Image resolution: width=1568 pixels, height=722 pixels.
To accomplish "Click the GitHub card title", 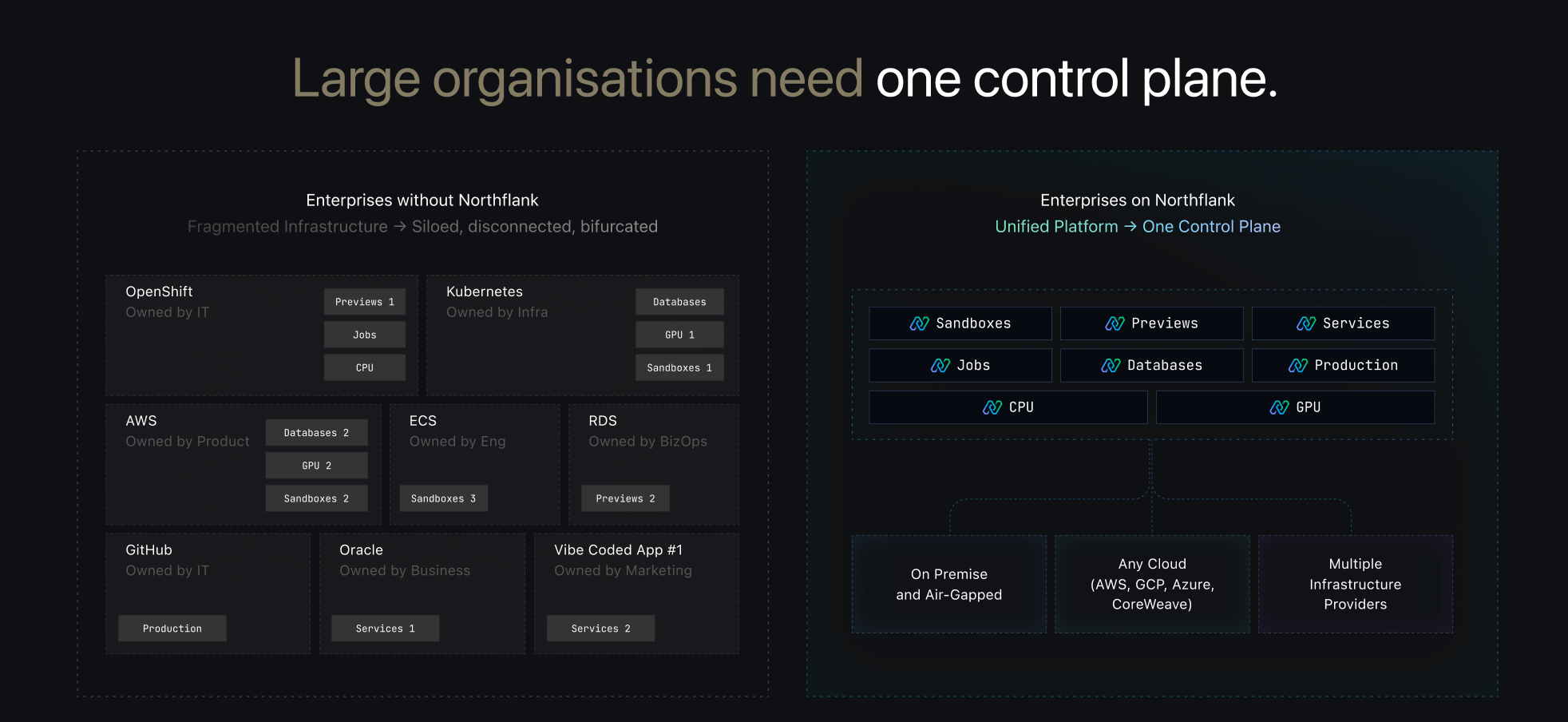I will (148, 550).
